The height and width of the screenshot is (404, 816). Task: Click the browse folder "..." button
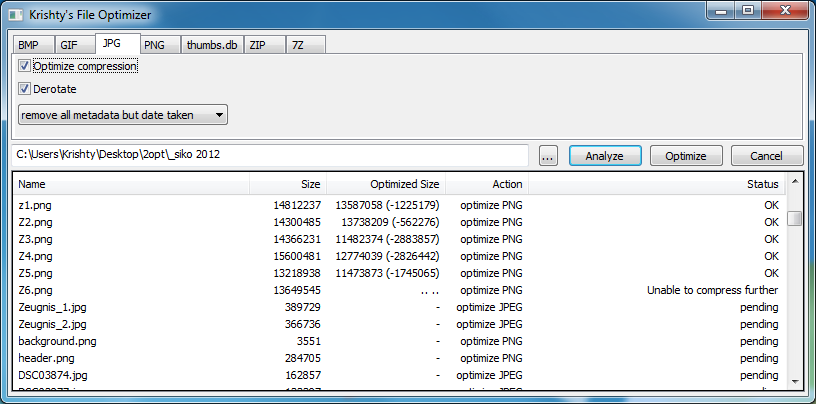tap(548, 156)
